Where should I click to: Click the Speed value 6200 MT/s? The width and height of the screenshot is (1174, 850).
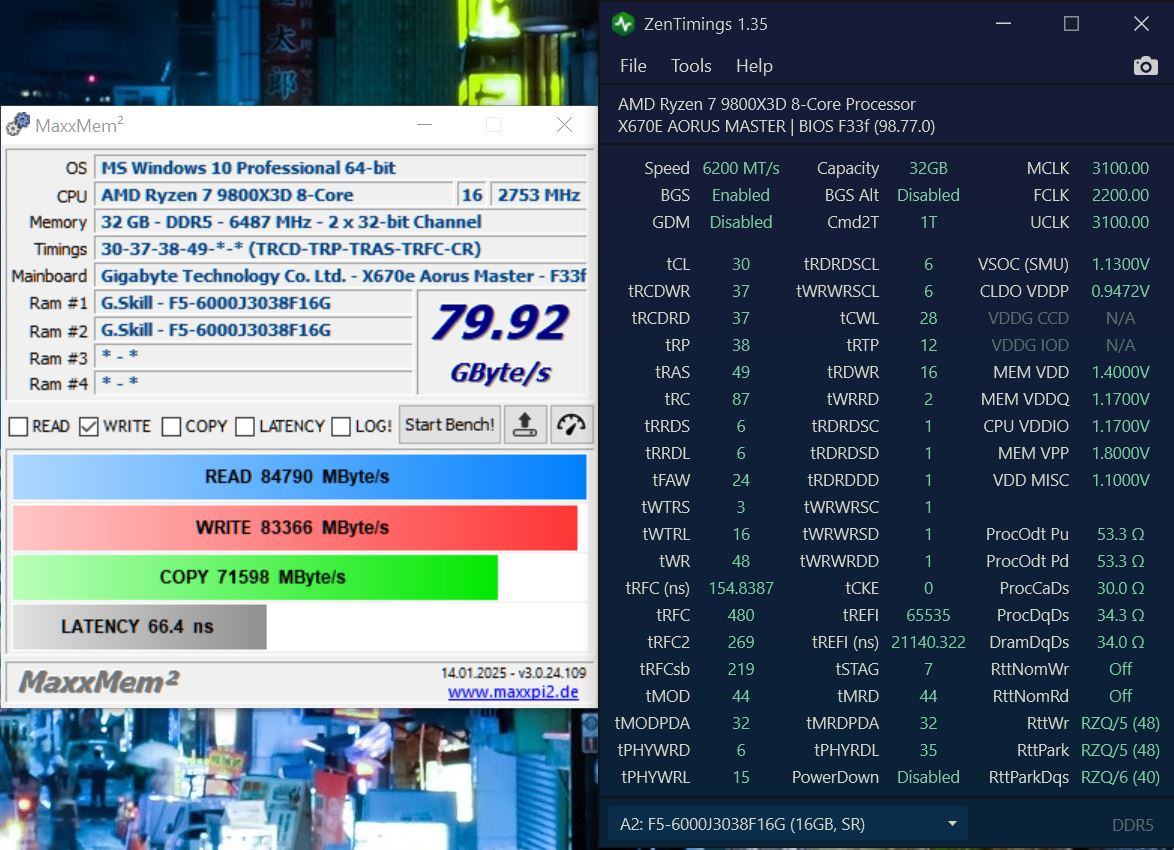pyautogui.click(x=740, y=169)
